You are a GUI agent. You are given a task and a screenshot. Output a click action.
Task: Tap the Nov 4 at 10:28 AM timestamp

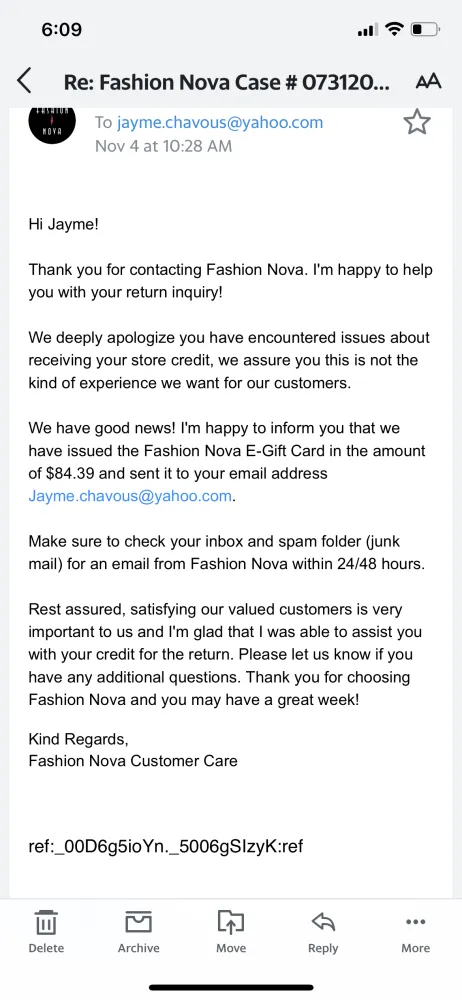pos(163,146)
